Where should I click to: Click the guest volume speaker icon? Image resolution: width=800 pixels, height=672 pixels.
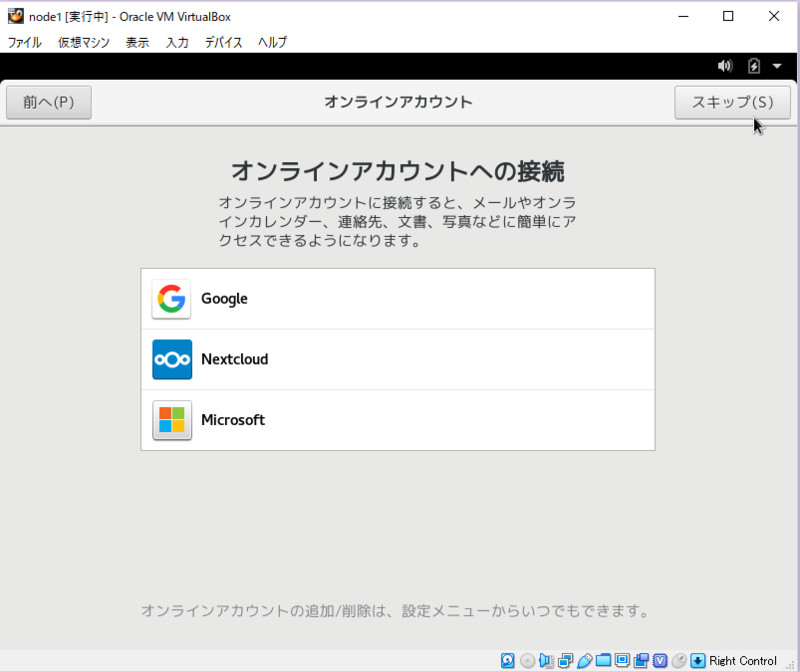point(724,66)
